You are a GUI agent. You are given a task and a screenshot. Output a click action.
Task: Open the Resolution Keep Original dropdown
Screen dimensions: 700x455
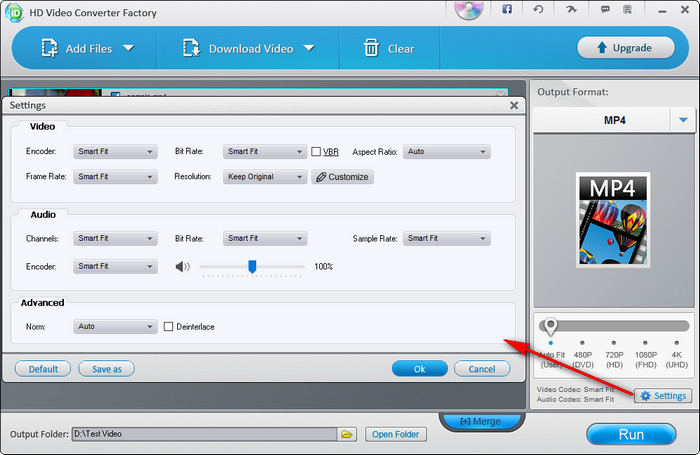click(x=265, y=177)
